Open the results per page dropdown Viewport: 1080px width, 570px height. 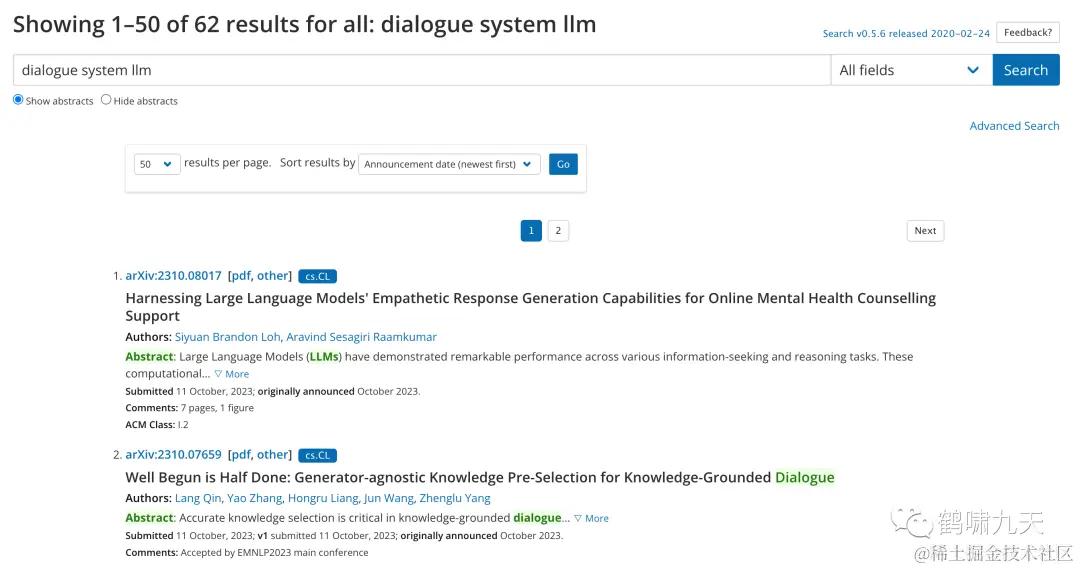click(157, 164)
